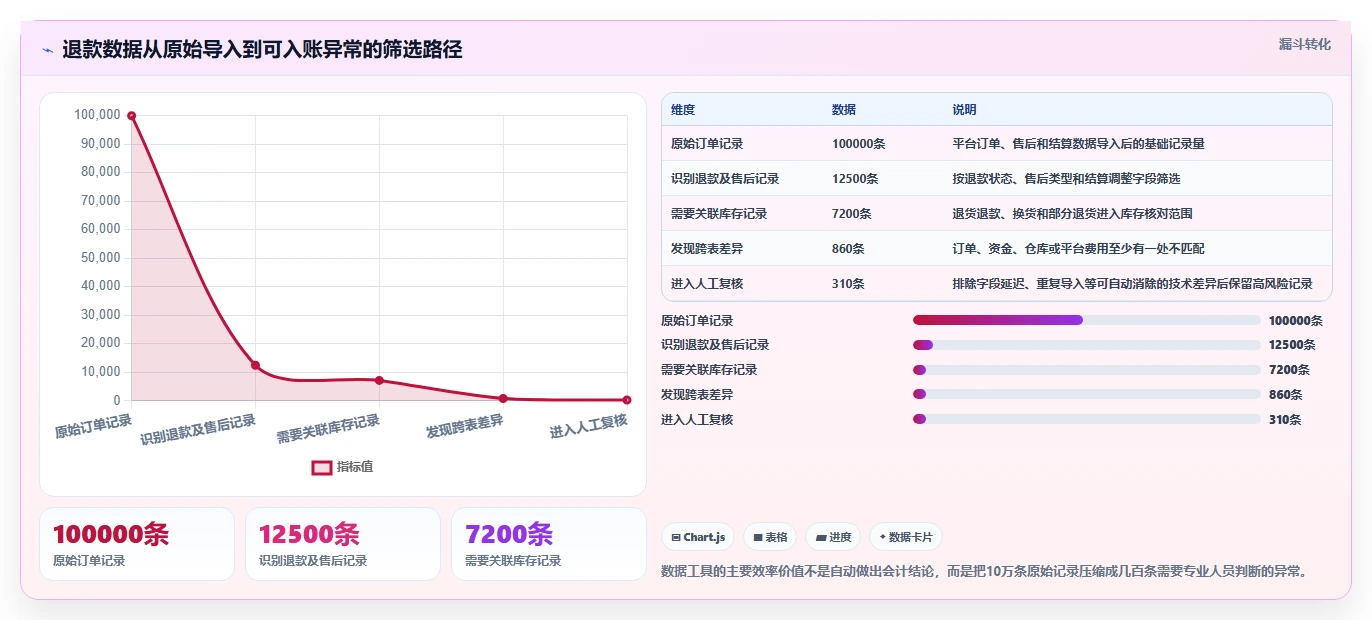Click chart point at 识别退款及售后记录

click(x=255, y=365)
